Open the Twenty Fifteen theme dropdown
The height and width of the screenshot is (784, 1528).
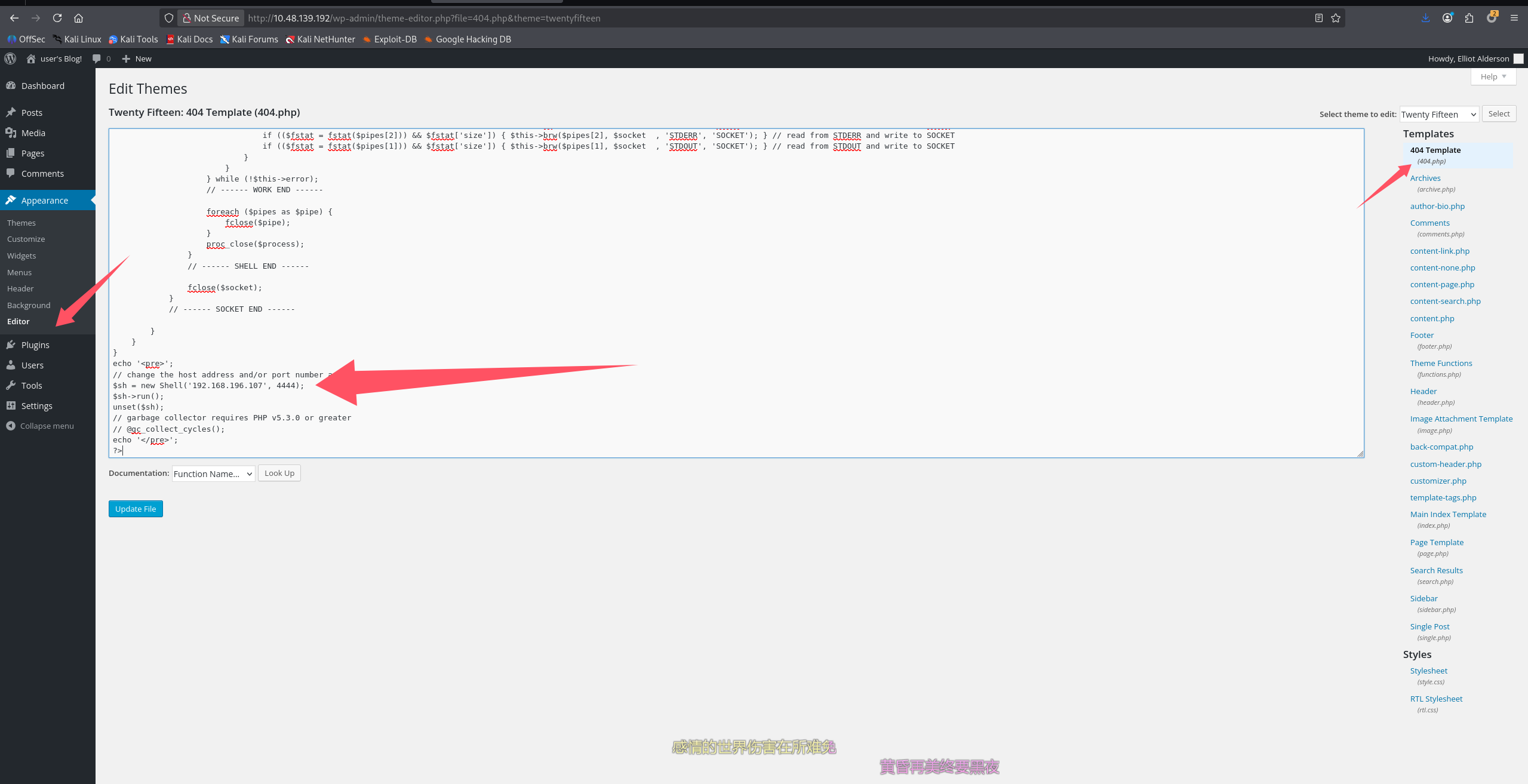tap(1439, 114)
